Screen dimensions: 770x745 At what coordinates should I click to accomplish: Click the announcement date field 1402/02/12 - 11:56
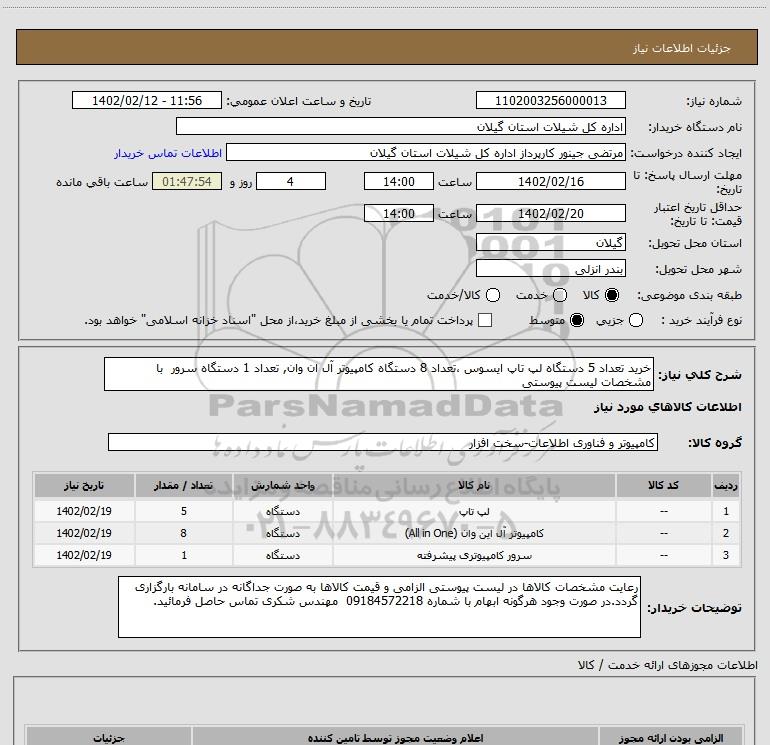click(147, 101)
